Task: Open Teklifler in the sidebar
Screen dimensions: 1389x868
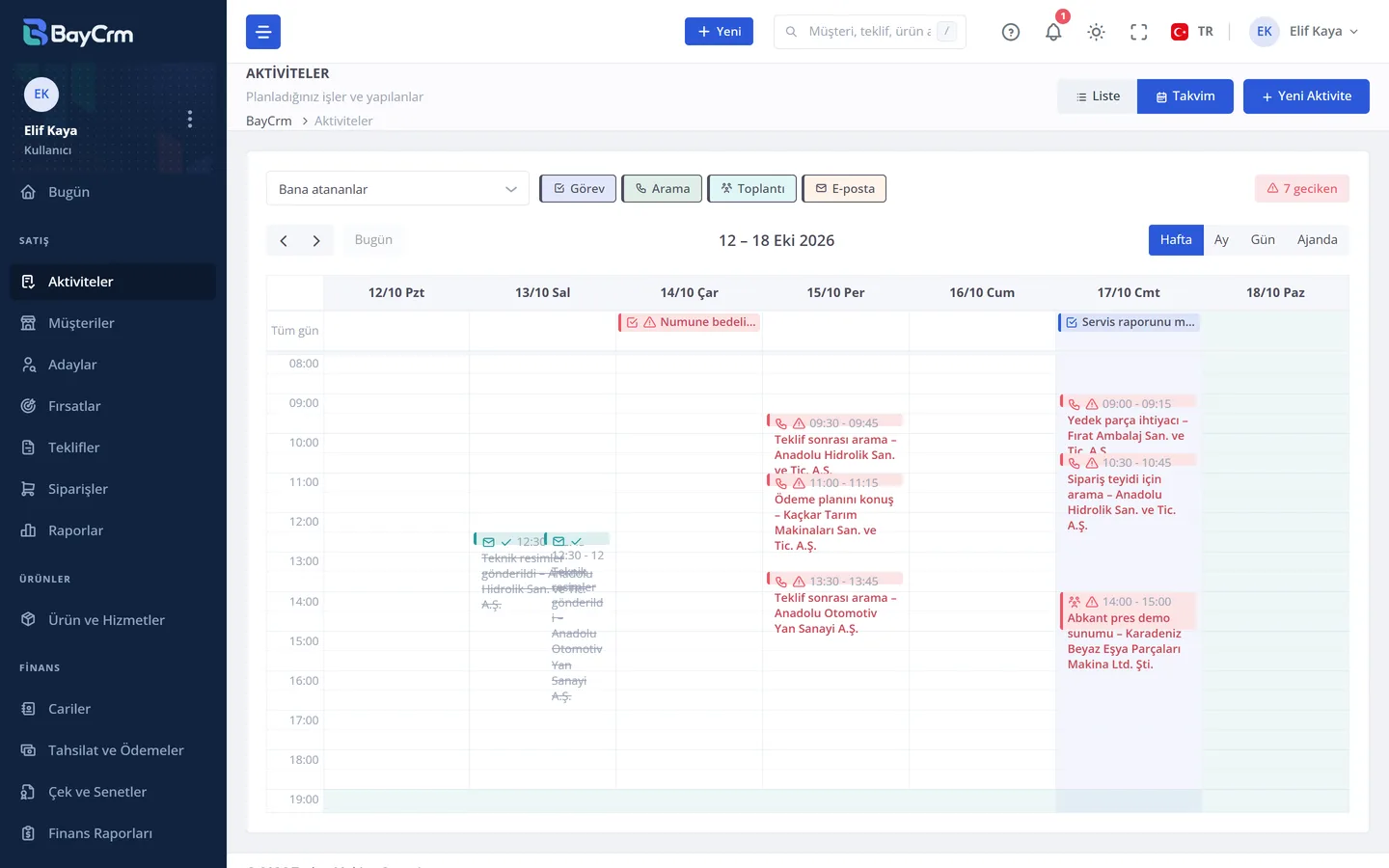Action: tap(113, 448)
